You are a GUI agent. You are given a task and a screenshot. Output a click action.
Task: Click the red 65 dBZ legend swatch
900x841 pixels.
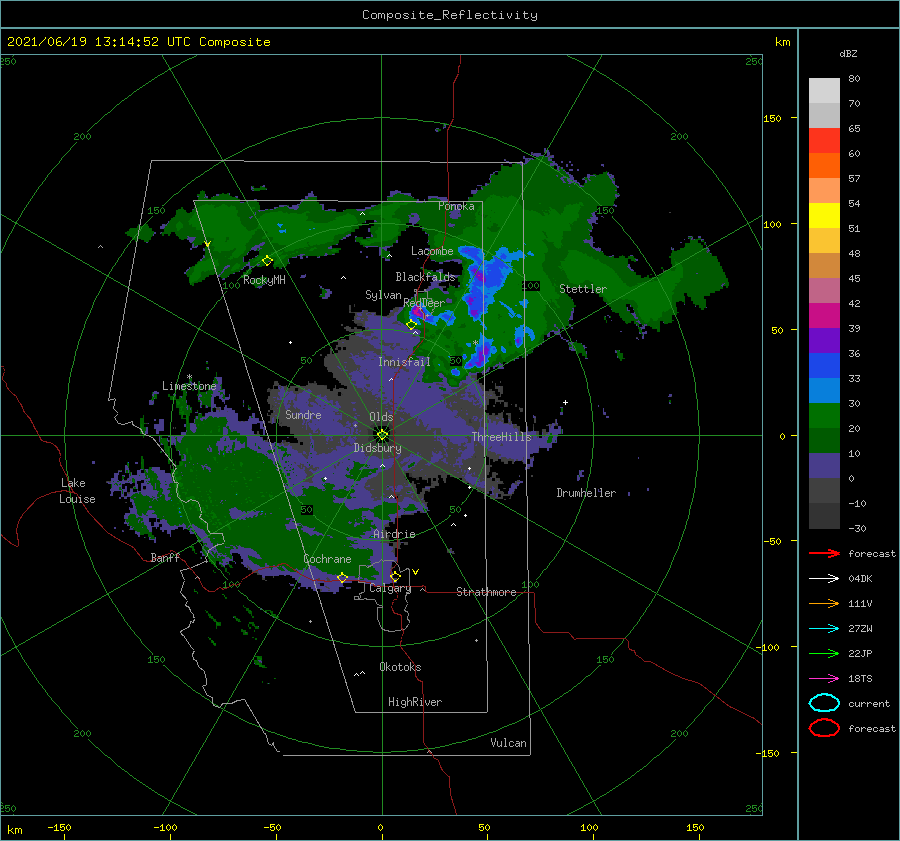pos(824,140)
